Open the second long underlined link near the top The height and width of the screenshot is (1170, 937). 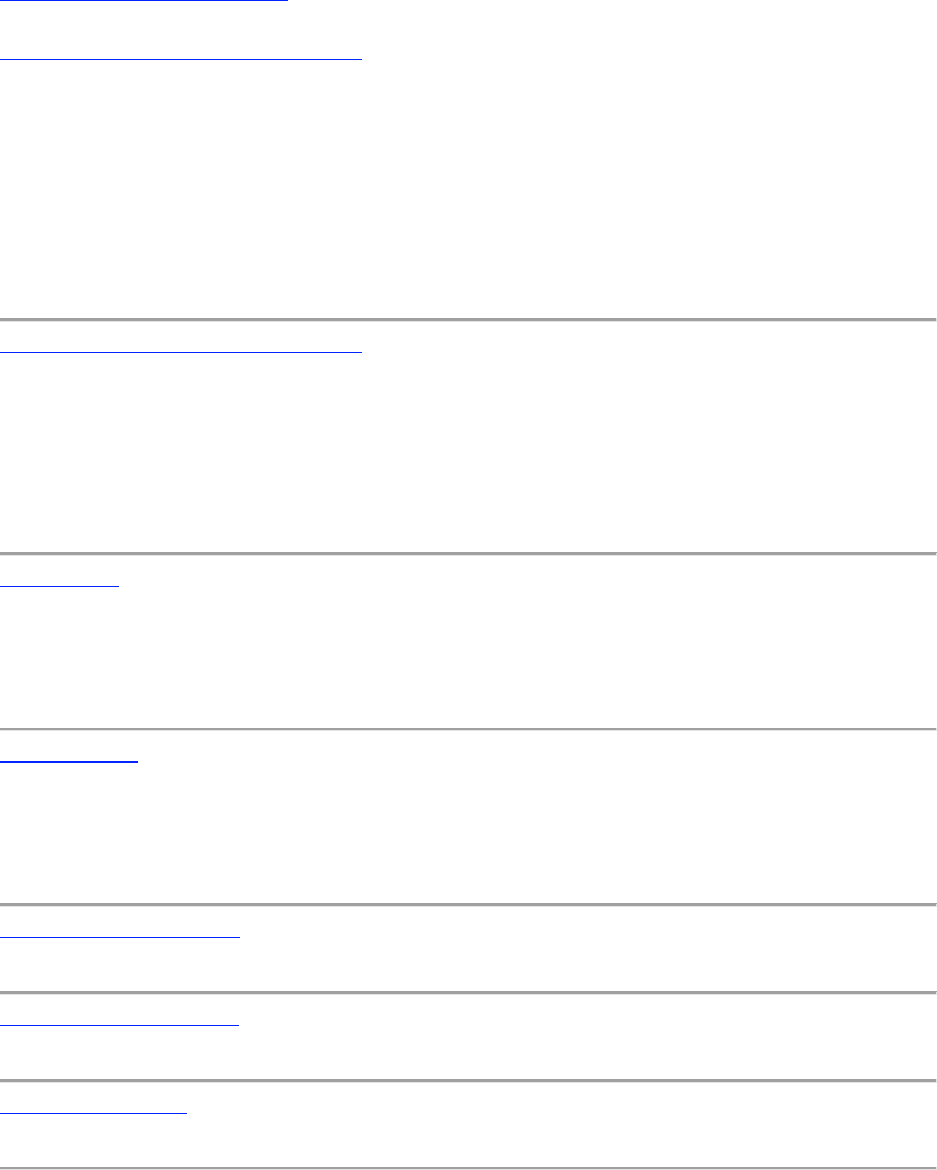click(x=181, y=57)
